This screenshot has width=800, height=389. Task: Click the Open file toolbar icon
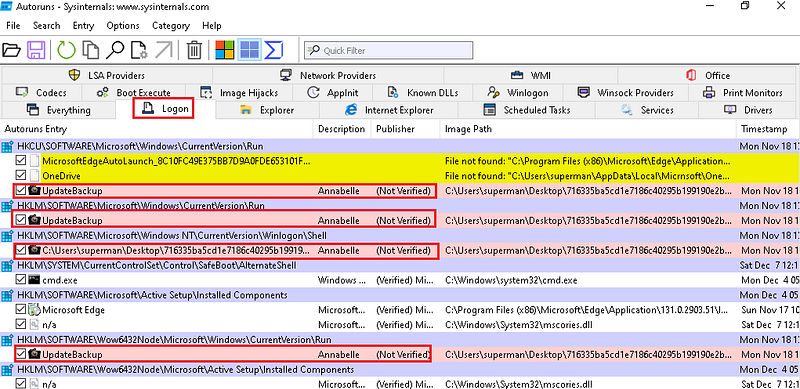tap(11, 50)
